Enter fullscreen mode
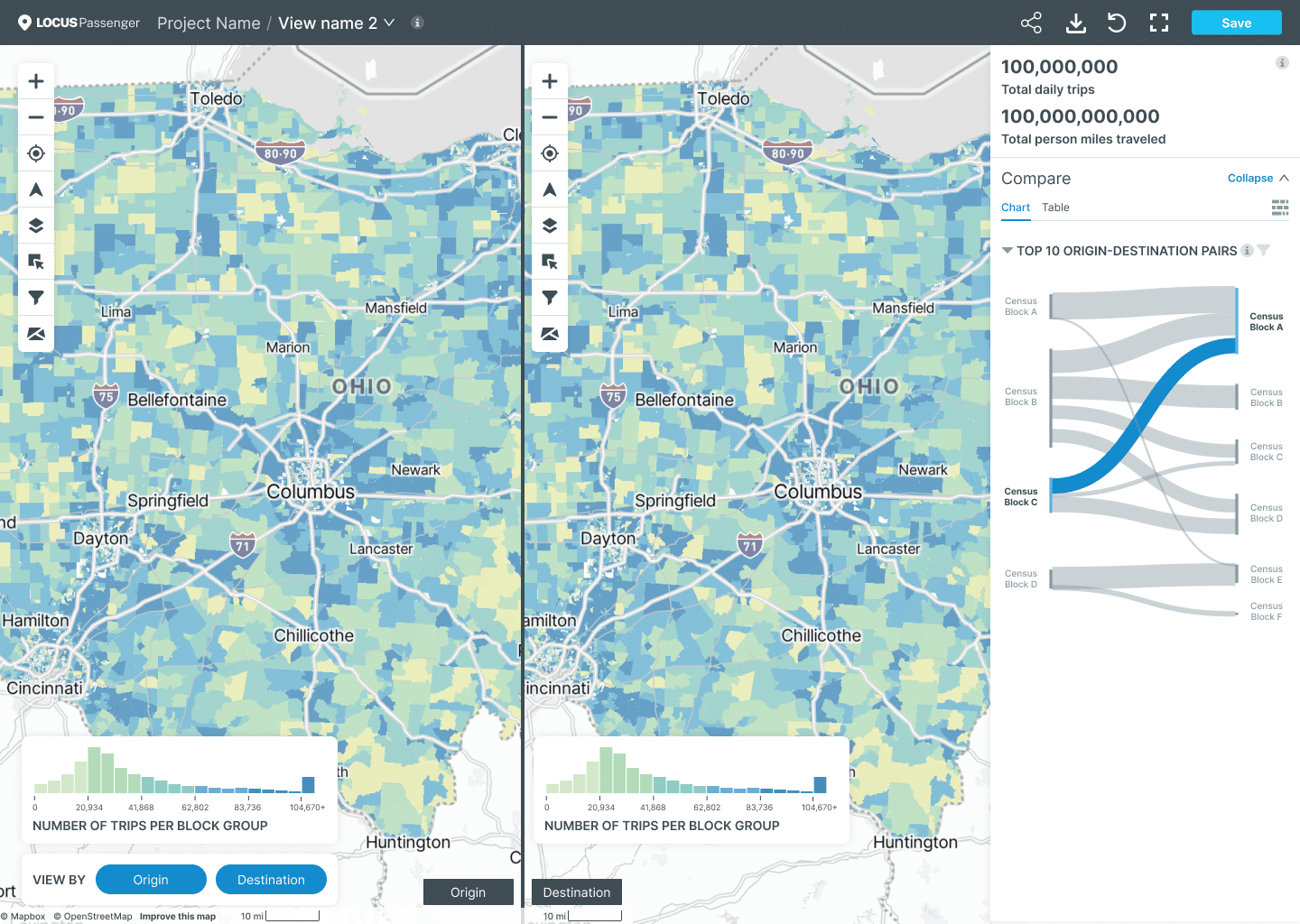Image resolution: width=1300 pixels, height=924 pixels. tap(1159, 23)
